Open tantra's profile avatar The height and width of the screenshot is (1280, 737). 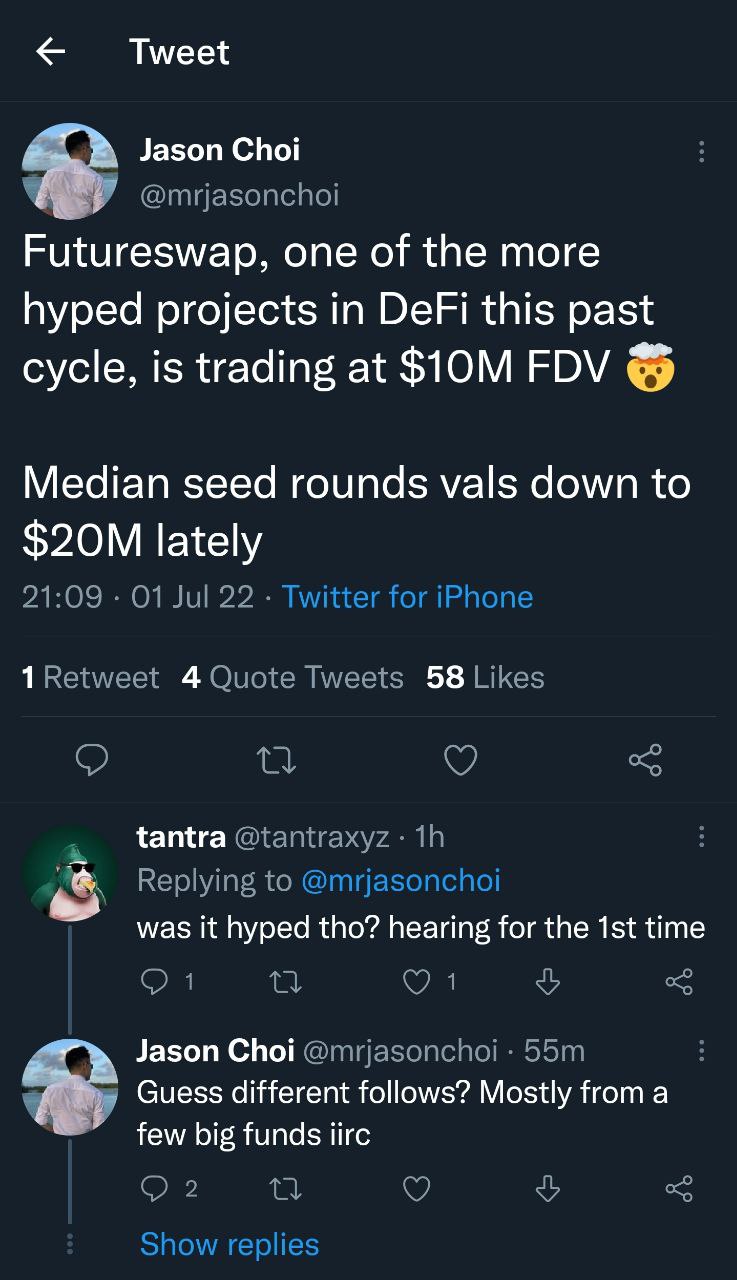click(x=70, y=873)
